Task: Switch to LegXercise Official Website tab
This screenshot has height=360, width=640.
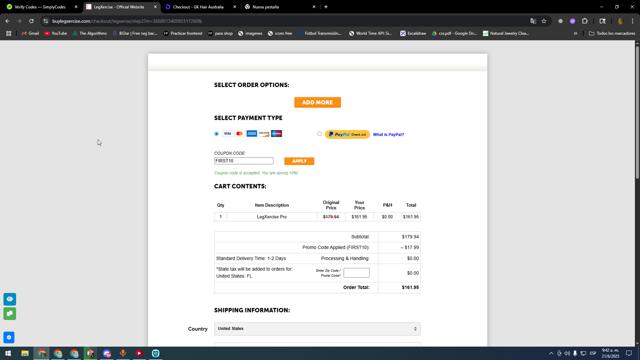Action: 119,7
